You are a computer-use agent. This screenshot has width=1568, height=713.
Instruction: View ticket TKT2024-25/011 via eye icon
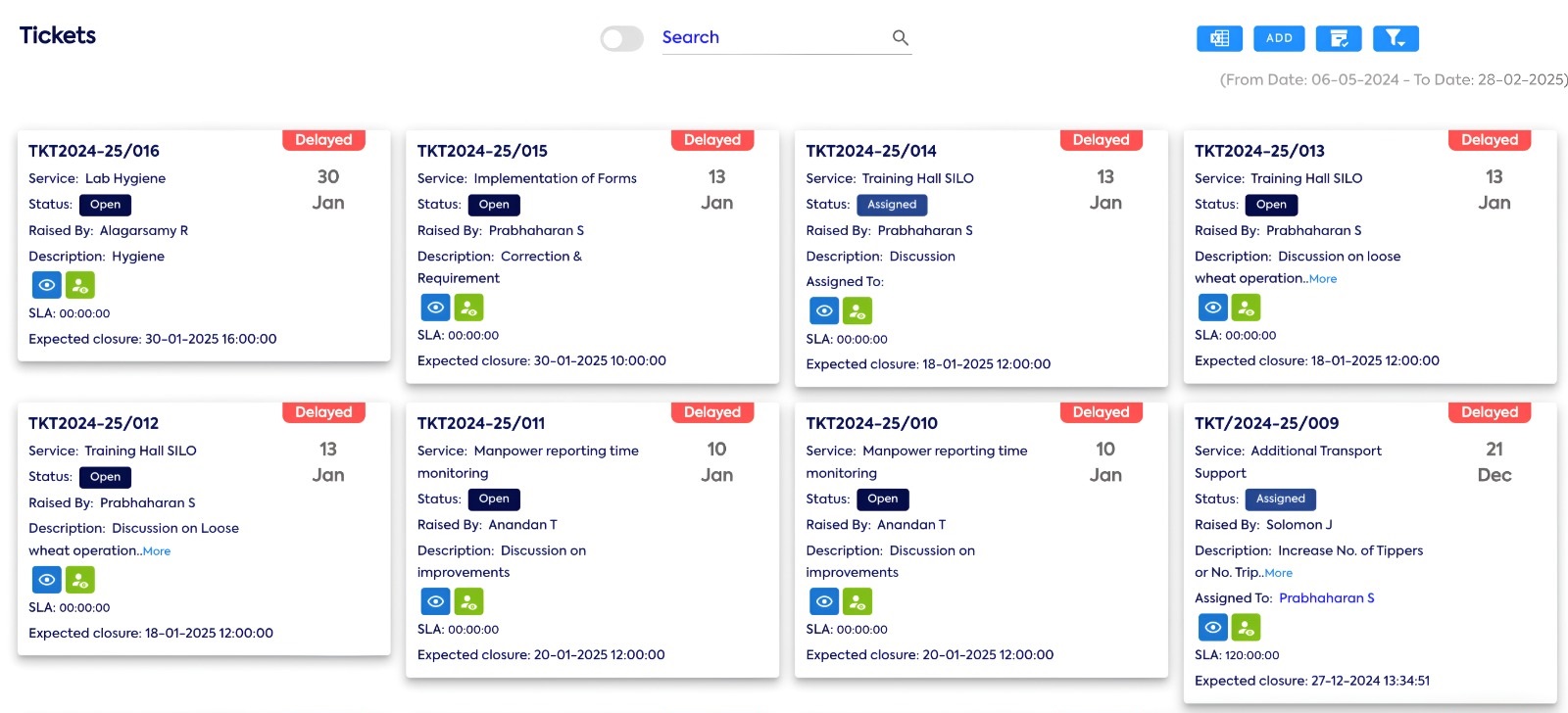pos(436,601)
